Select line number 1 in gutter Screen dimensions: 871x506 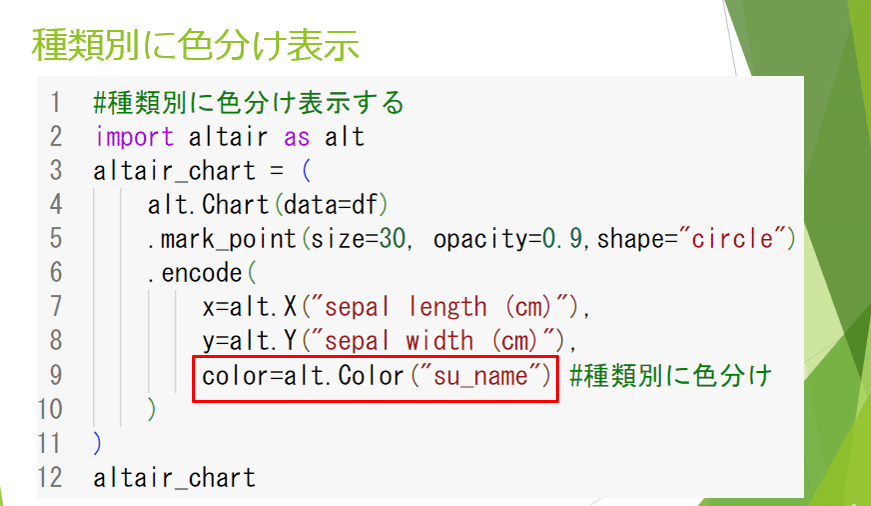pyautogui.click(x=55, y=103)
